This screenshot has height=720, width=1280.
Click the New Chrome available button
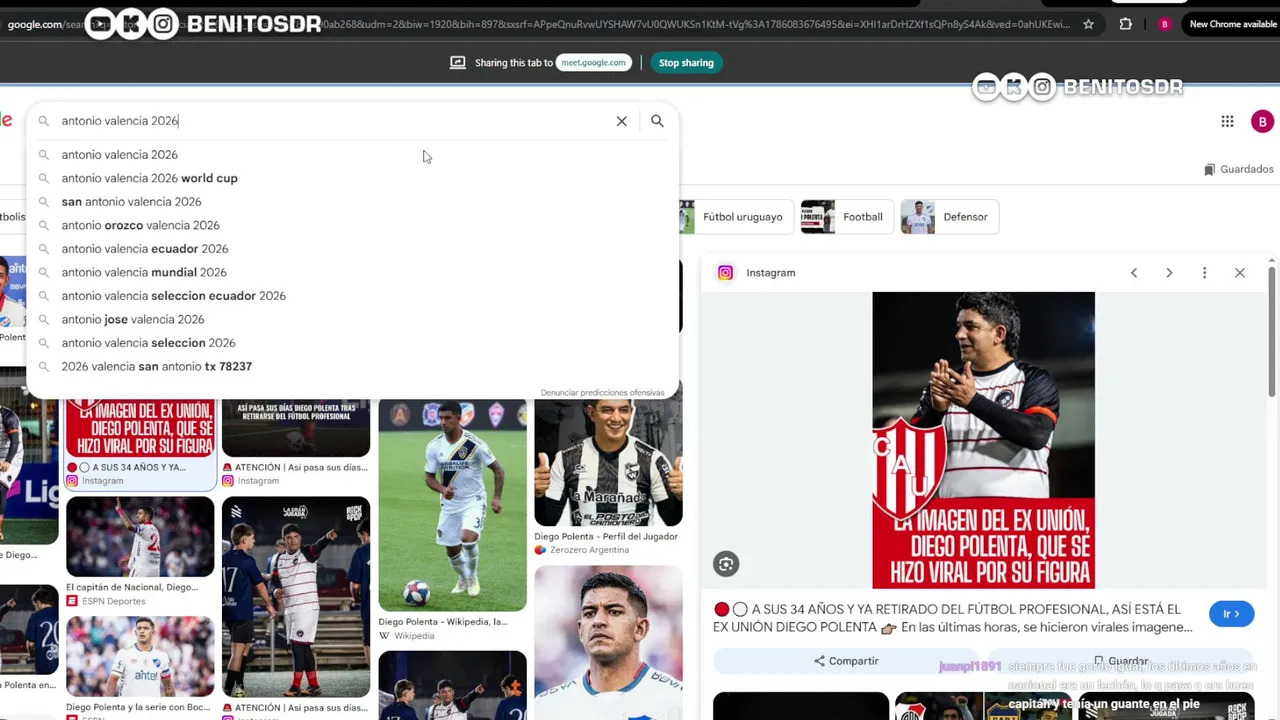[1232, 24]
